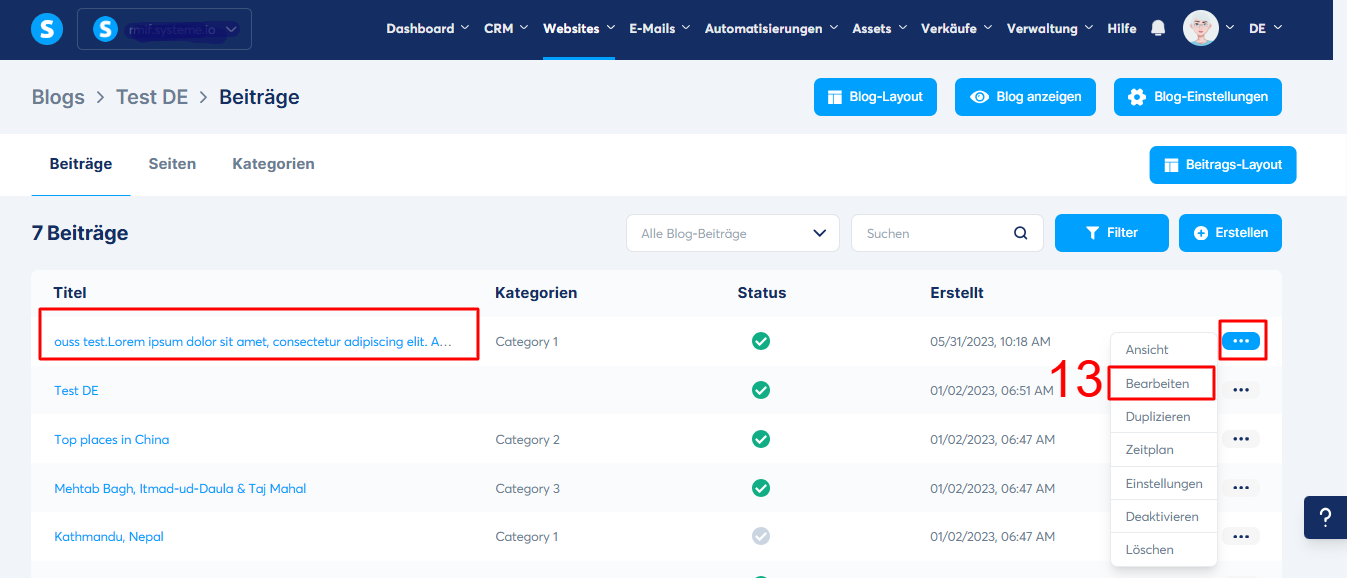Viewport: 1347px width, 578px height.
Task: Expand the Assets menu
Action: 879,28
